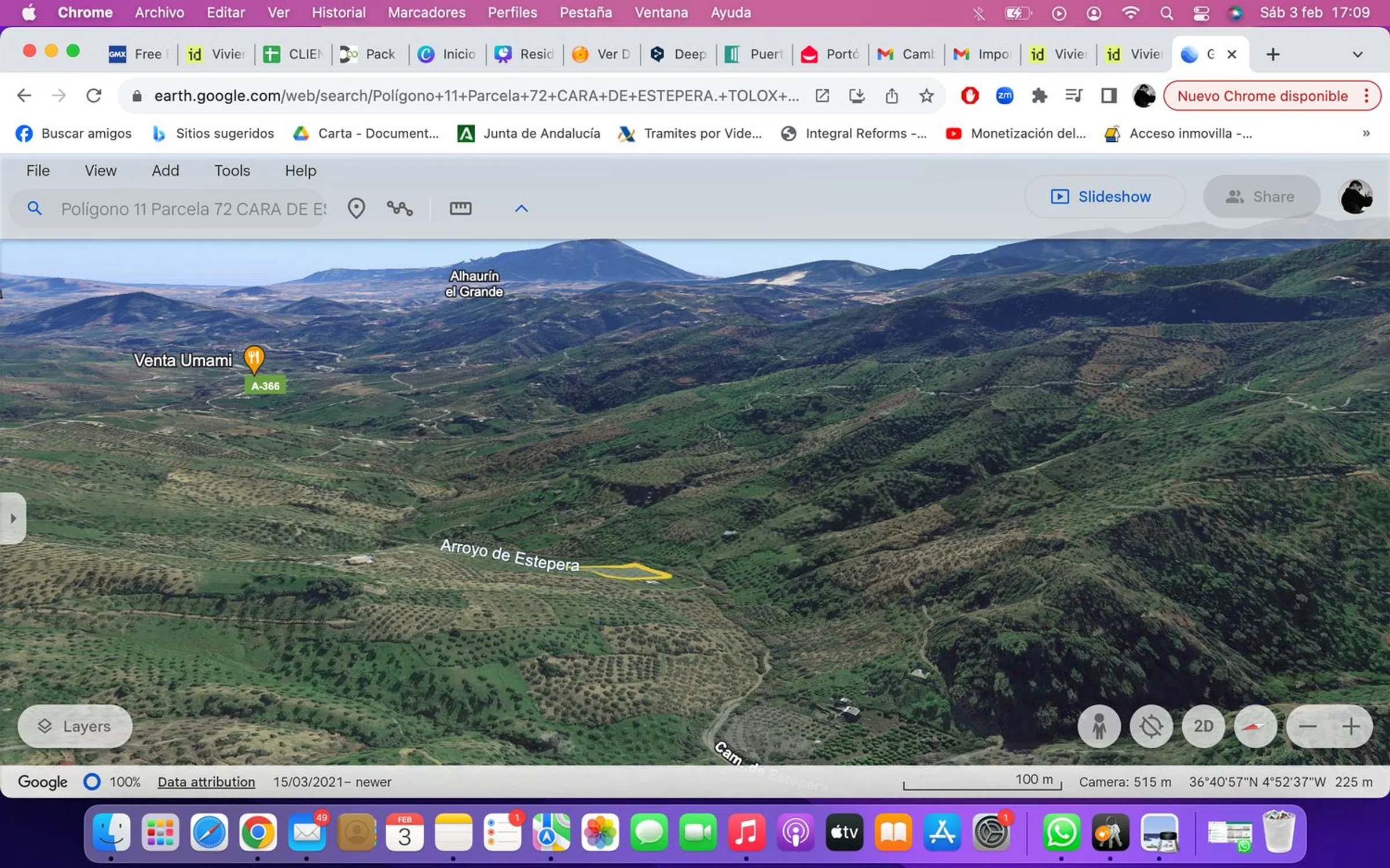Screen dimensions: 1390x868
Task: Toggle the view to 2D mode
Action: [x=1203, y=726]
